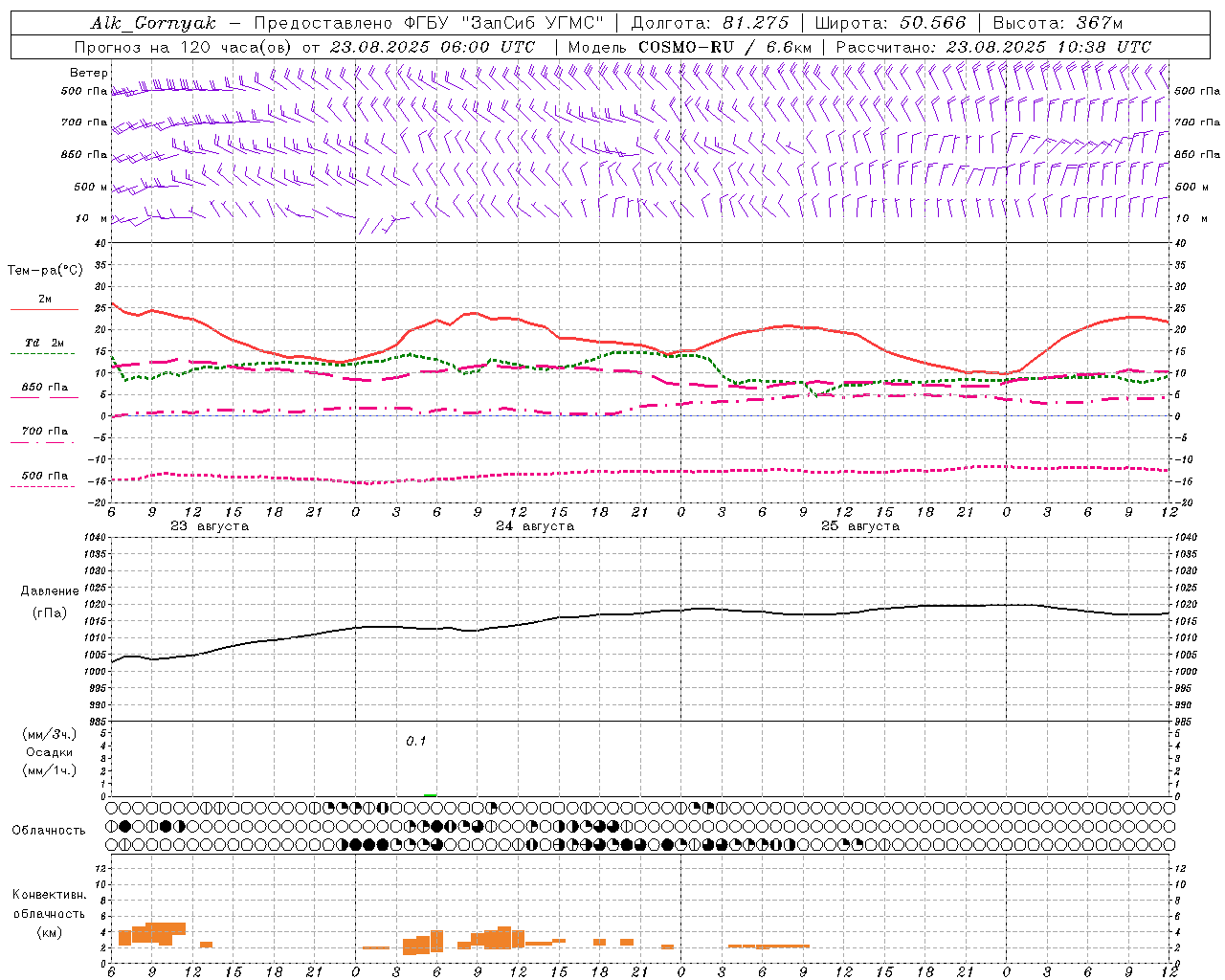Click the 'Предоставлено ФГБУ "ЗапСиб УГМС"' provider text

coord(429,23)
